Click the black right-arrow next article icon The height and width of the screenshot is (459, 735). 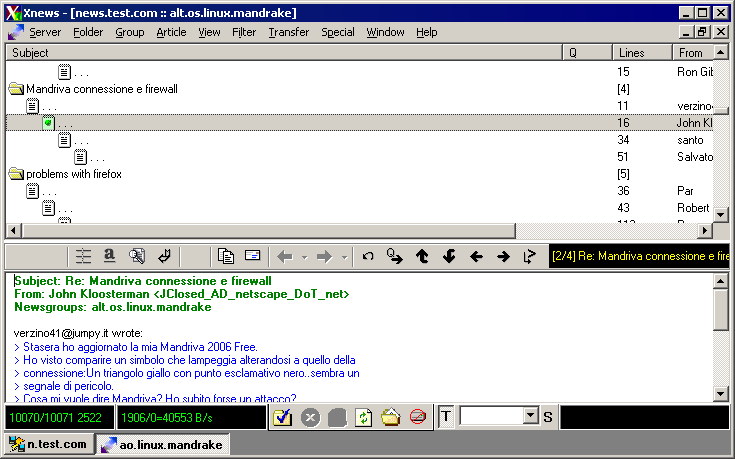503,256
